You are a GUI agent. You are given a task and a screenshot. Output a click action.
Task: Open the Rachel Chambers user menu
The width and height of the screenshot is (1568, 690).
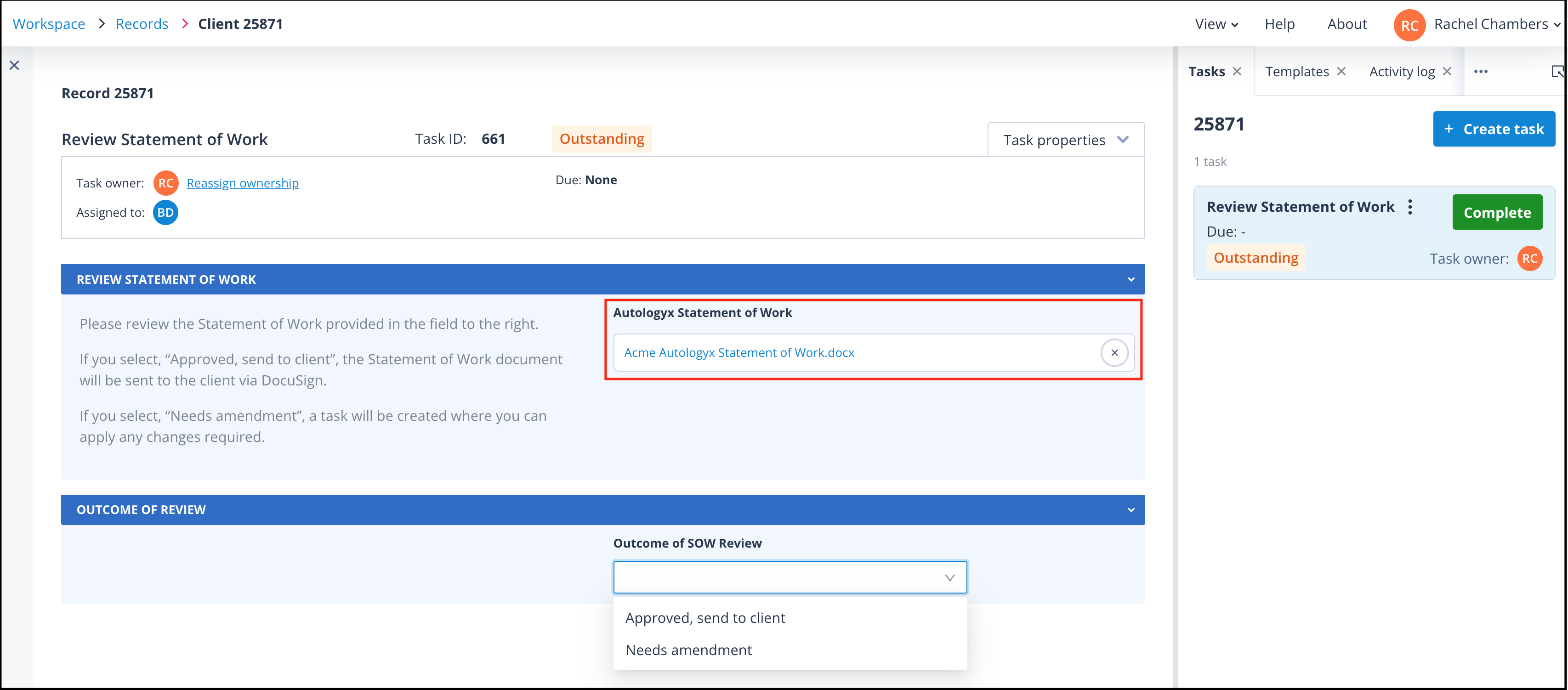coord(1496,24)
